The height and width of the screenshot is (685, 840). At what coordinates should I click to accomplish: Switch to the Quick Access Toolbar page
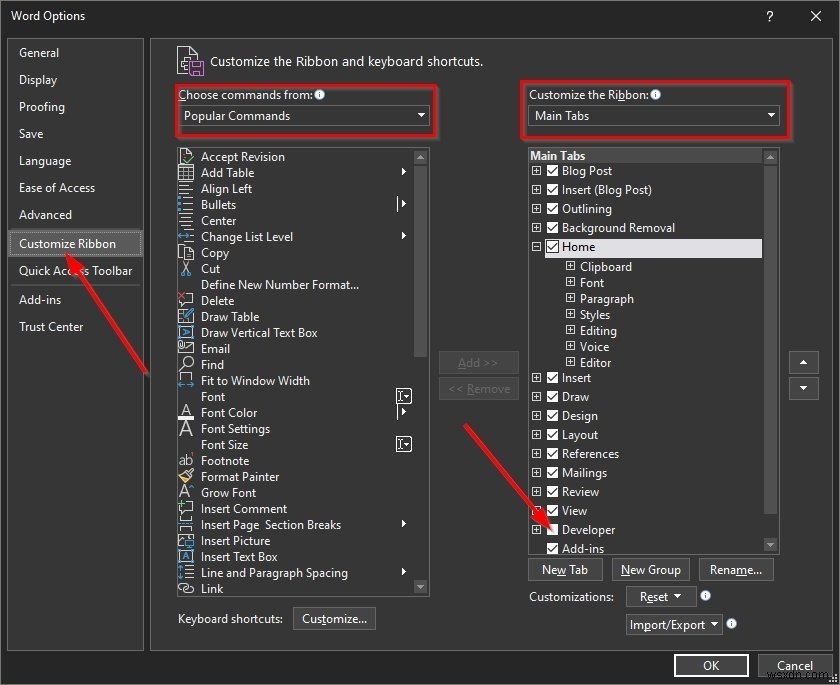pos(77,270)
